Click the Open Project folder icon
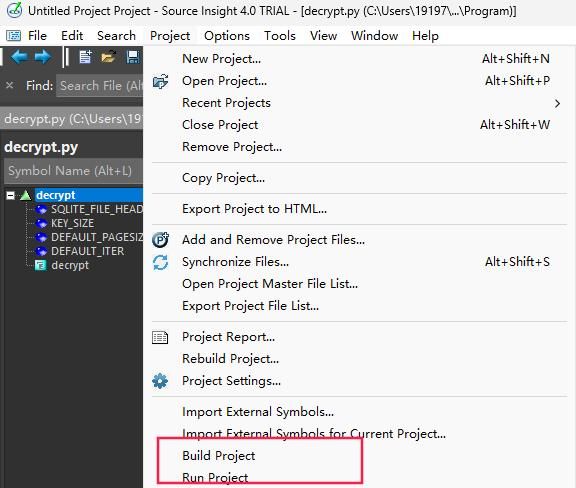Screen dimensions: 576x488 pyautogui.click(x=161, y=81)
